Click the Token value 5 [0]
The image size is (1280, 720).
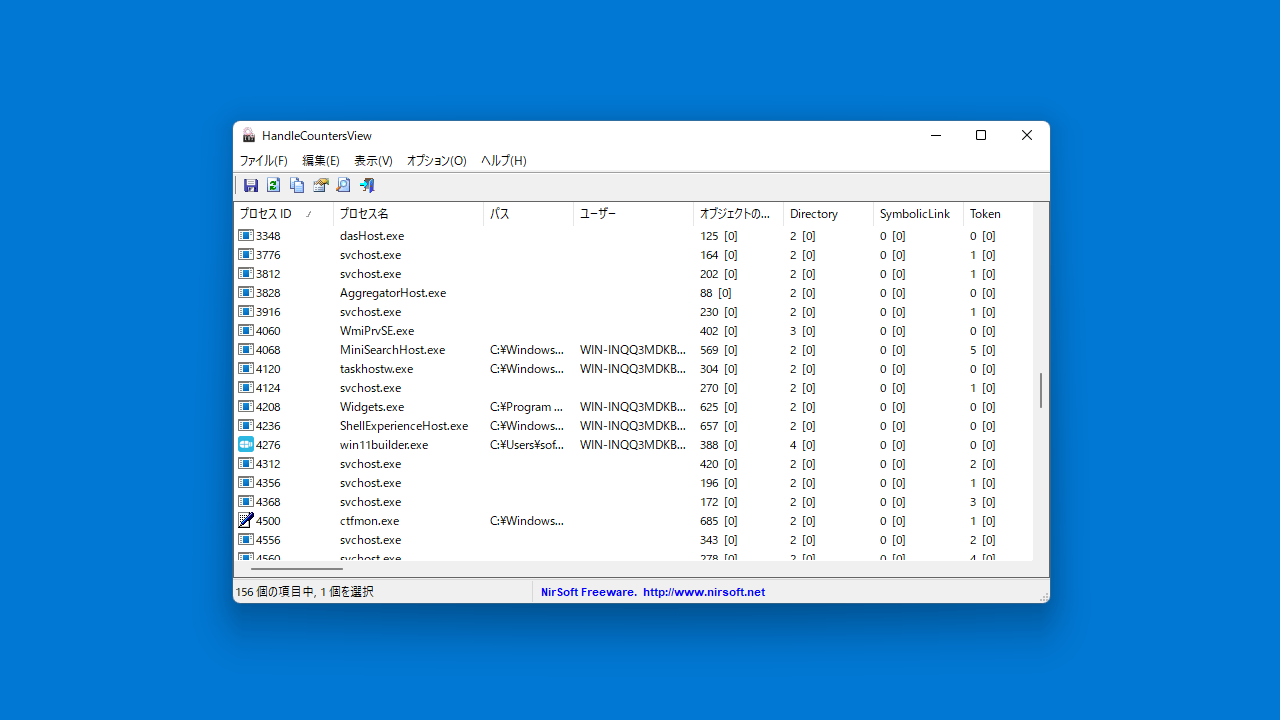[x=982, y=350]
